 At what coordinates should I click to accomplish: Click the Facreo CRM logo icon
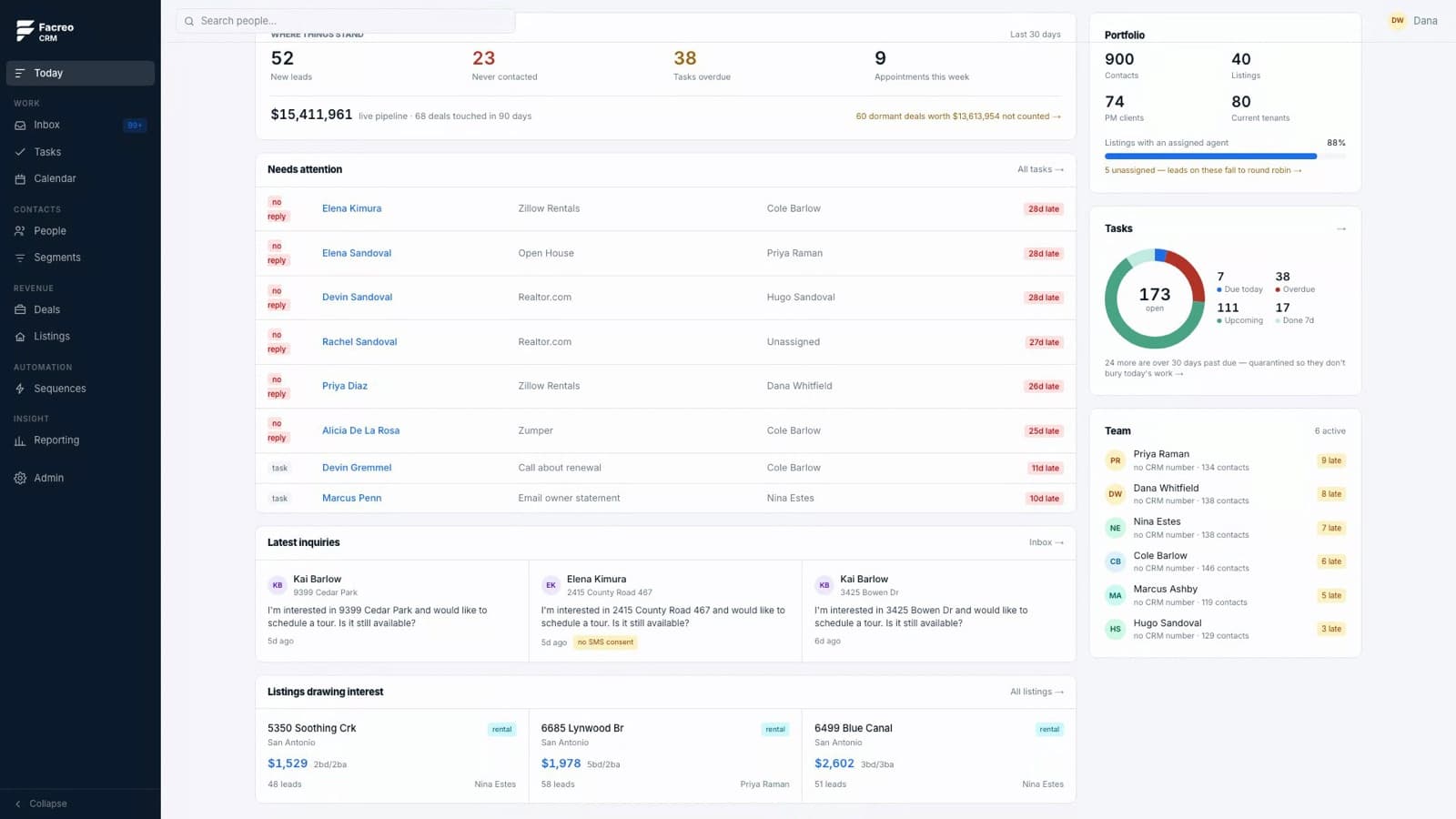click(x=25, y=31)
